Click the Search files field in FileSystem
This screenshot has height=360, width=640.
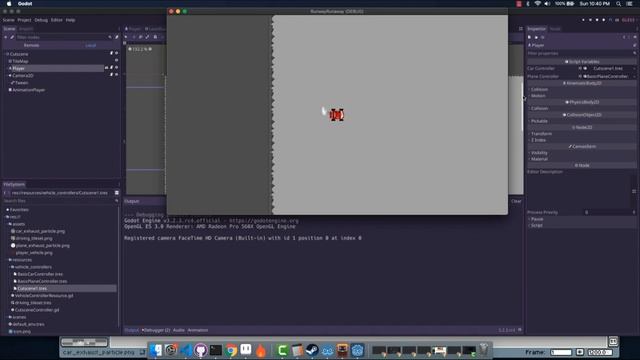pos(60,201)
